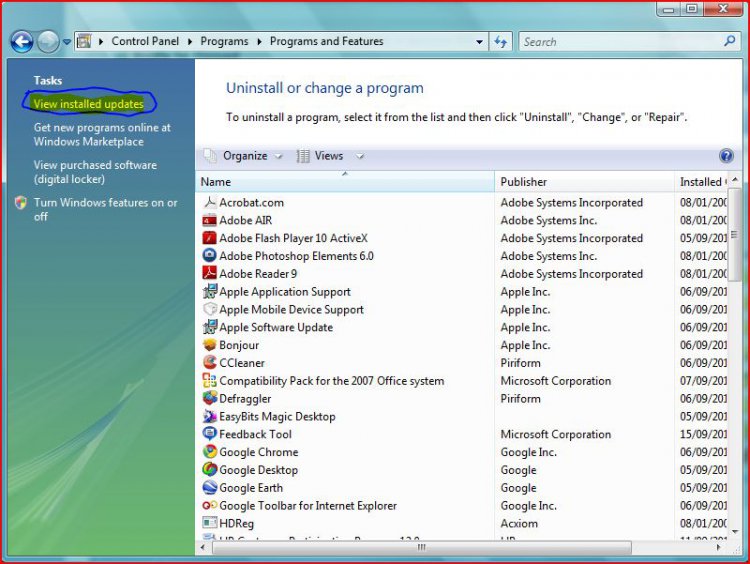Screen dimensions: 750x564
Task: Click the search magnifier icon
Action: (x=729, y=41)
